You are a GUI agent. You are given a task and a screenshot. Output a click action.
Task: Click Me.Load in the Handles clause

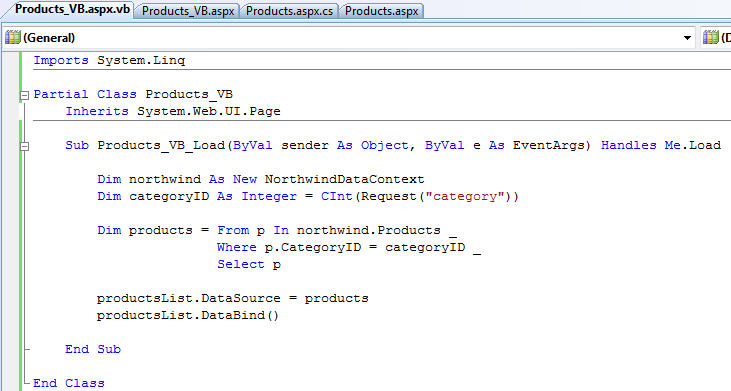coord(693,145)
